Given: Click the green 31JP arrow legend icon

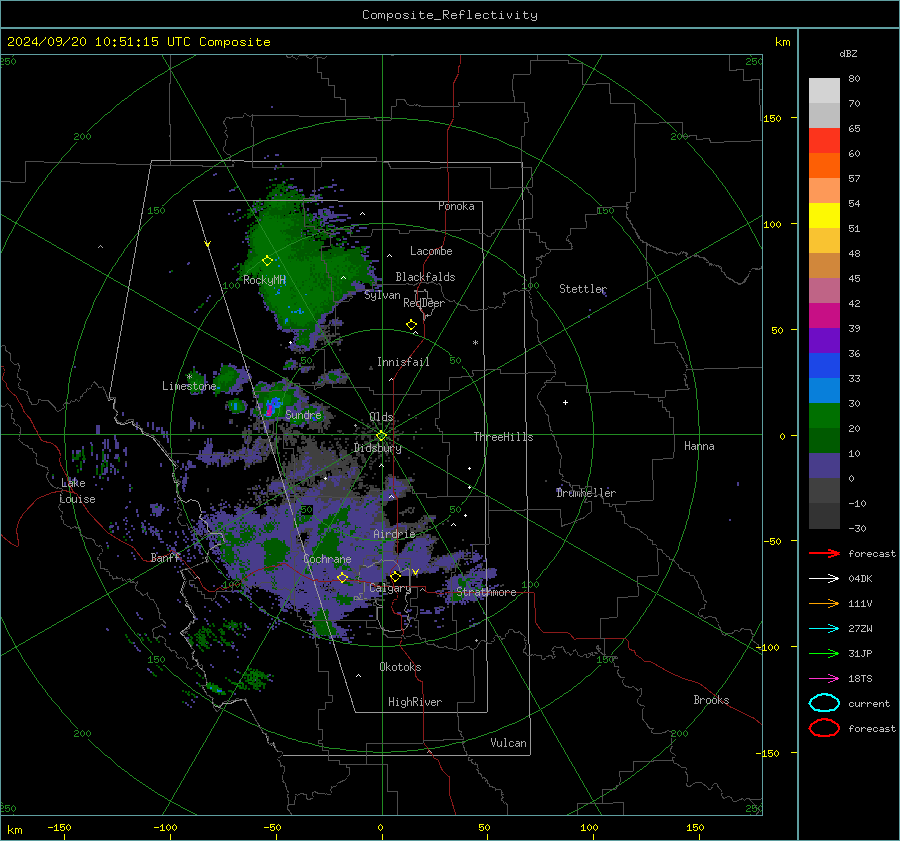Looking at the screenshot, I should click(x=824, y=653).
